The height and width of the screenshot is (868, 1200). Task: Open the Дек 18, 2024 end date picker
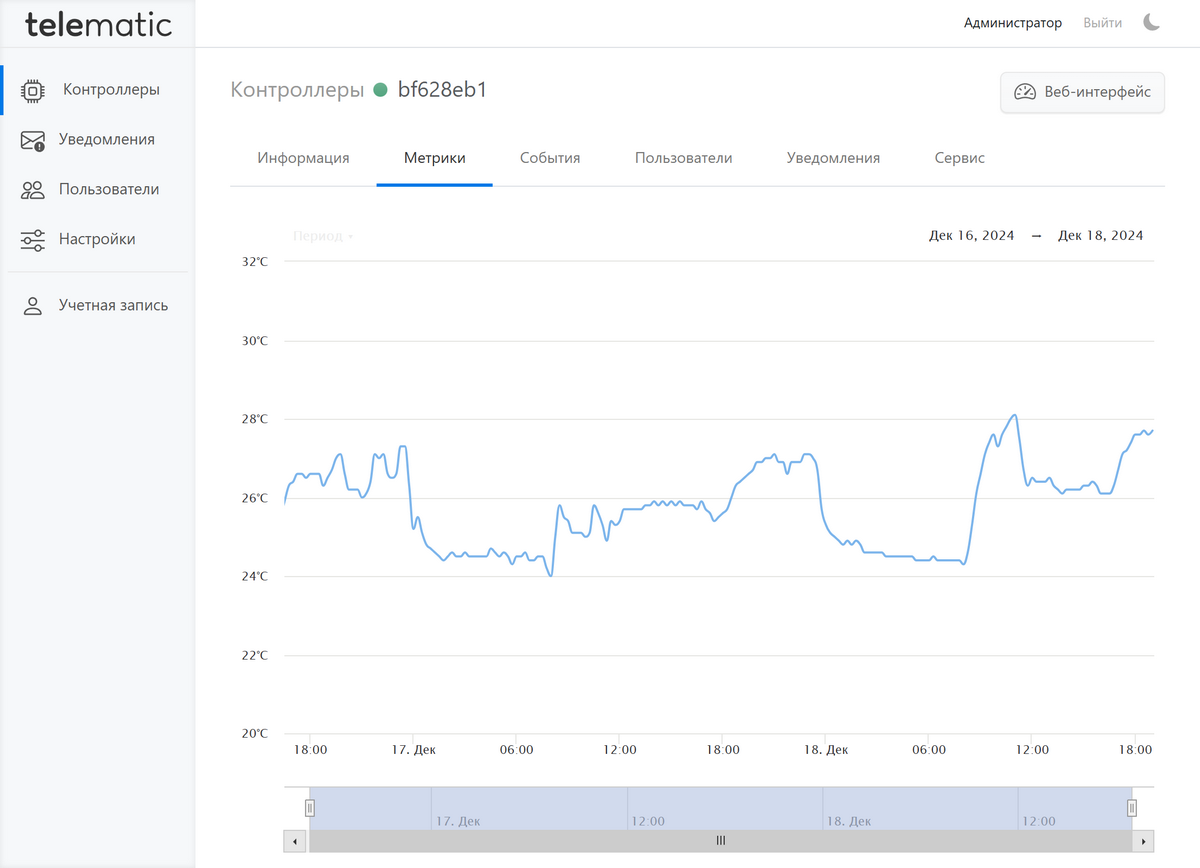click(x=1100, y=236)
